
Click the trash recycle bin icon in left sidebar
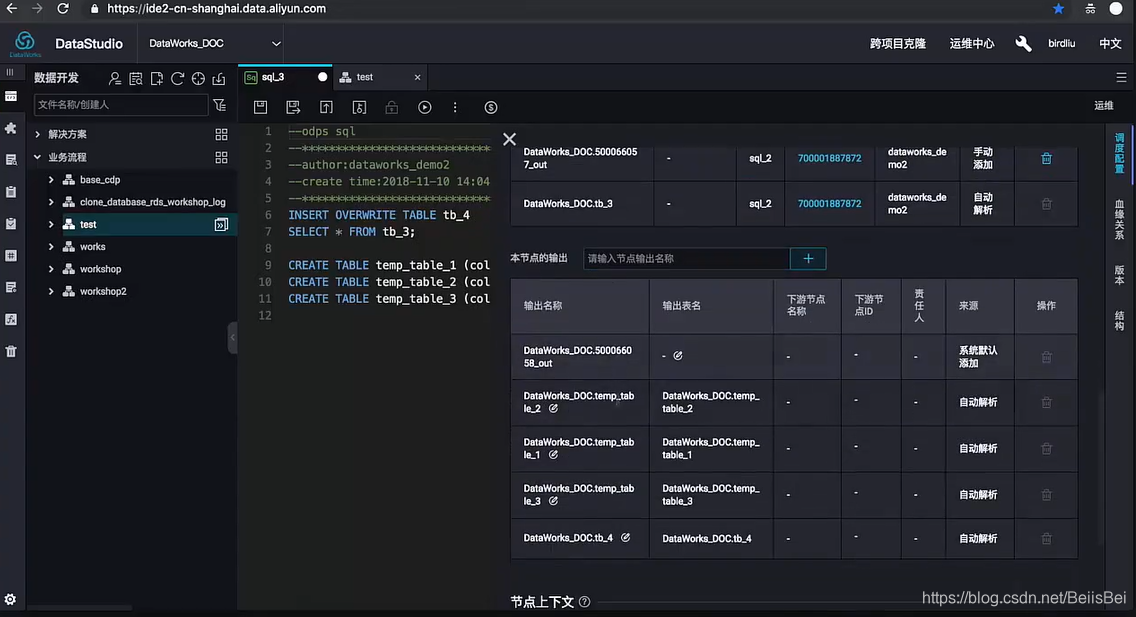coord(11,351)
